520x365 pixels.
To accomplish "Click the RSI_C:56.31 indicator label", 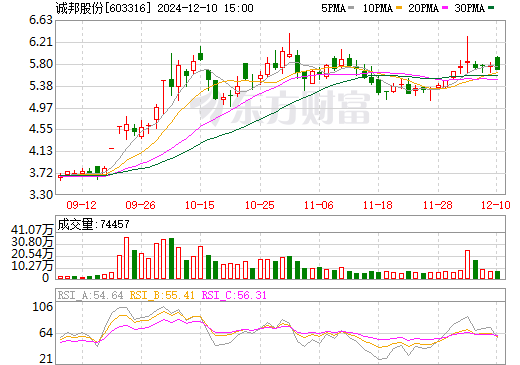I will pyautogui.click(x=234, y=295).
